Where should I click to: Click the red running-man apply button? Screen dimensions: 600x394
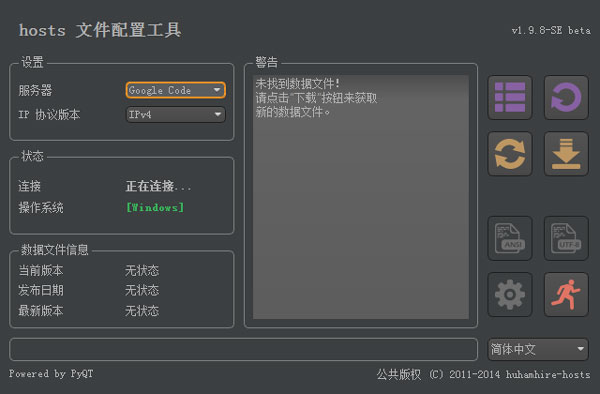(x=566, y=294)
